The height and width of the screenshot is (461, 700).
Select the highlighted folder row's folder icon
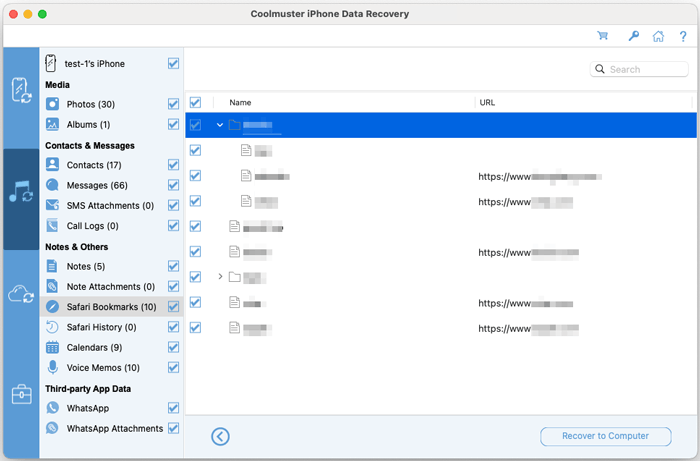click(234, 125)
